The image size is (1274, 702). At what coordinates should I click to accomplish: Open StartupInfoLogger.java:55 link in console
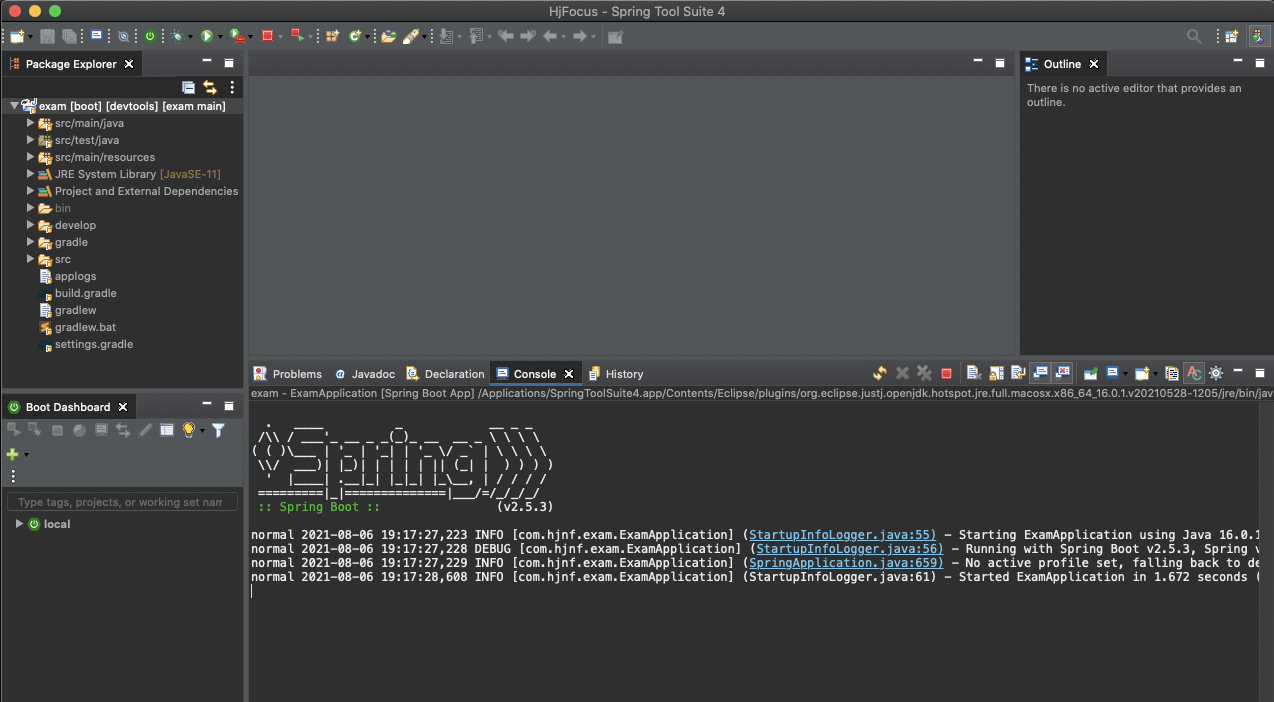click(x=842, y=535)
